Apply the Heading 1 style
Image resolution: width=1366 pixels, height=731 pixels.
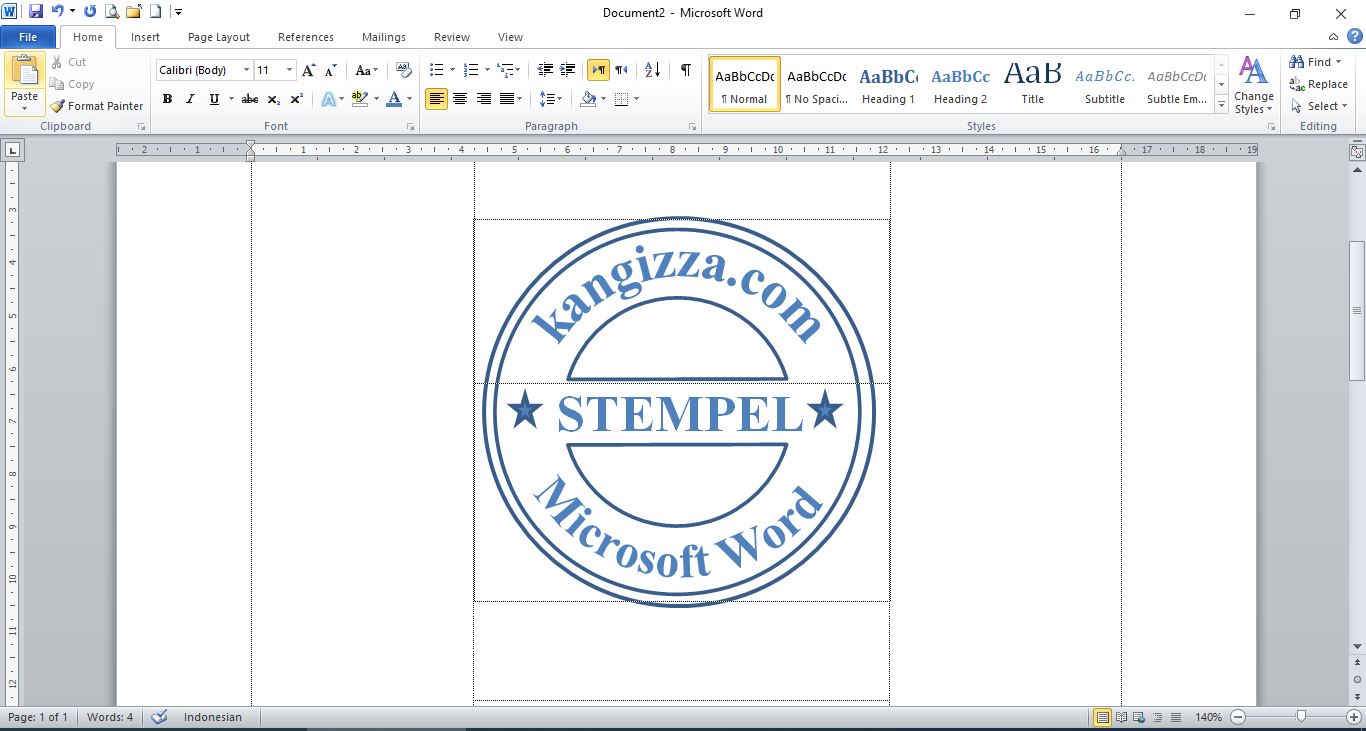coord(888,85)
